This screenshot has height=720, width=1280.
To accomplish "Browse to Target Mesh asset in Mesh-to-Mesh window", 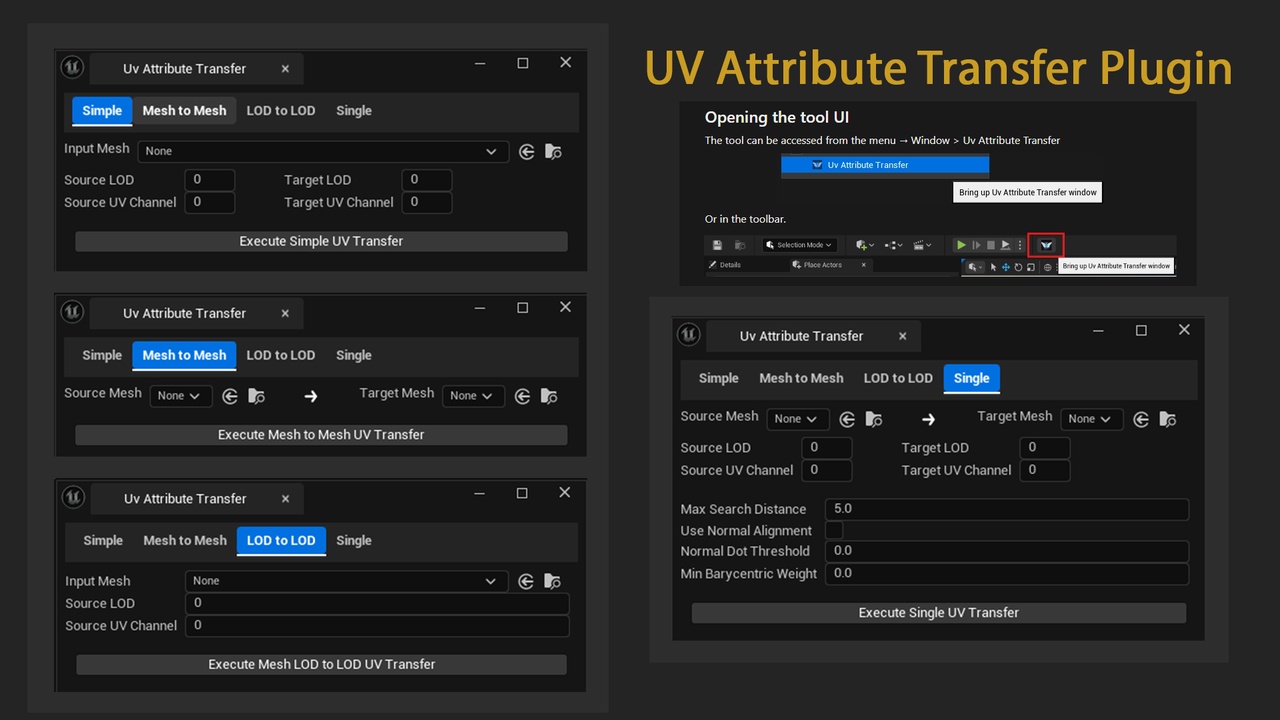I will pyautogui.click(x=549, y=396).
